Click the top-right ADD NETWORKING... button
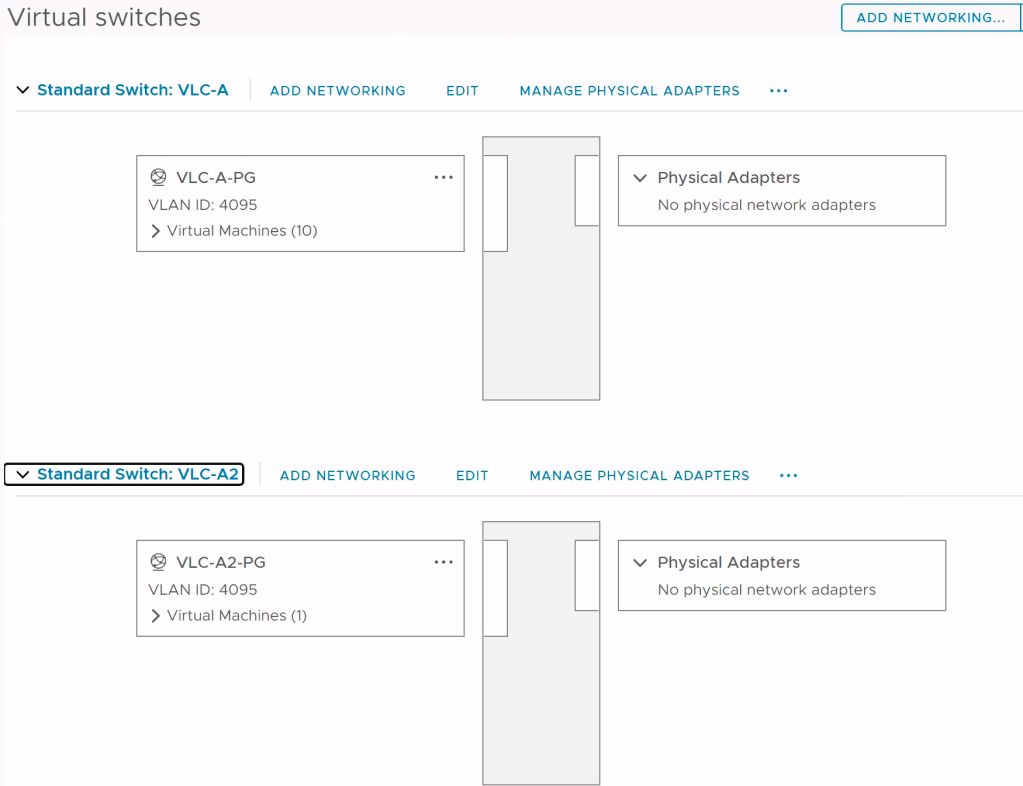Image resolution: width=1023 pixels, height=786 pixels. pos(930,17)
